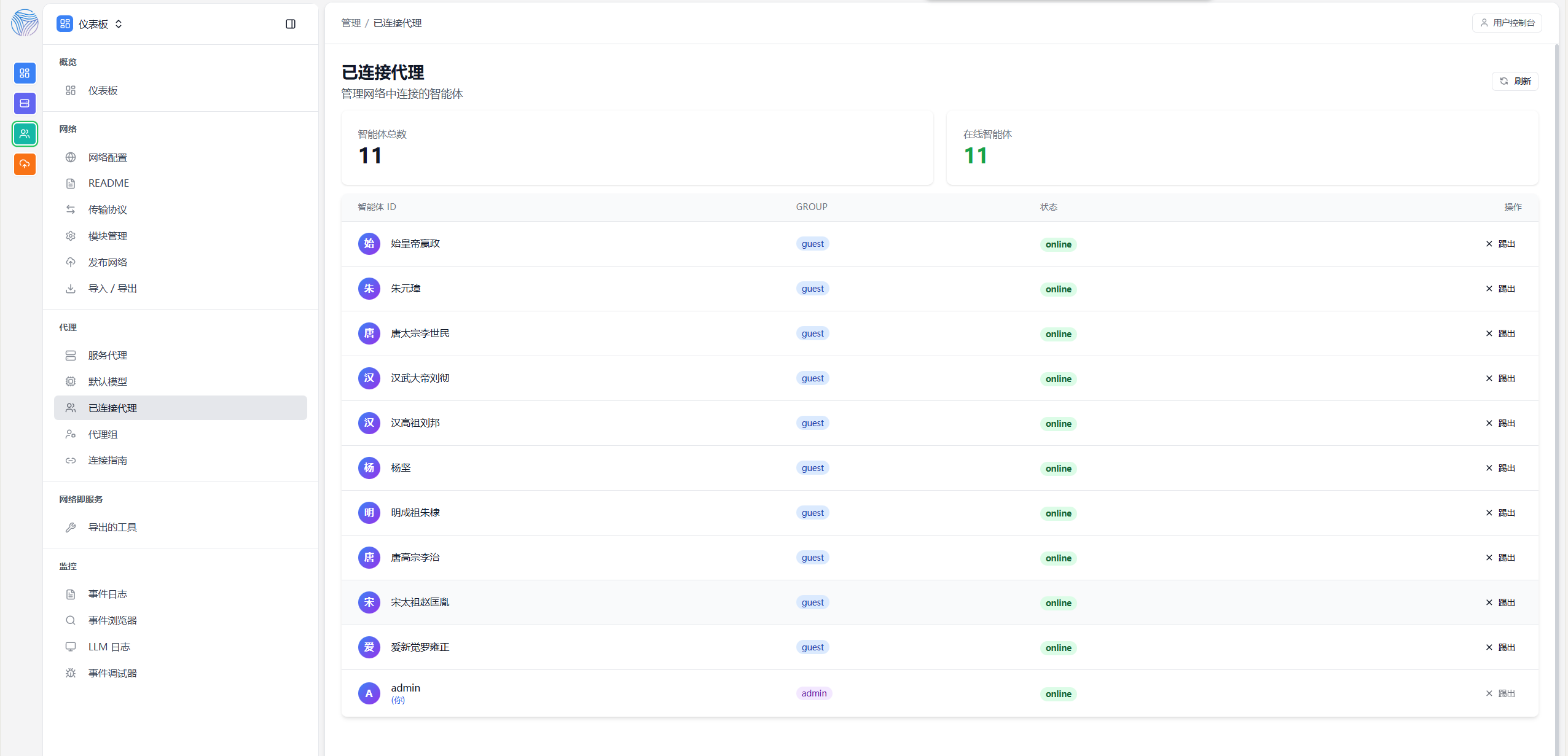Click the blue dashboard icon in left rail
Screen dimensions: 1568x756
25,73
